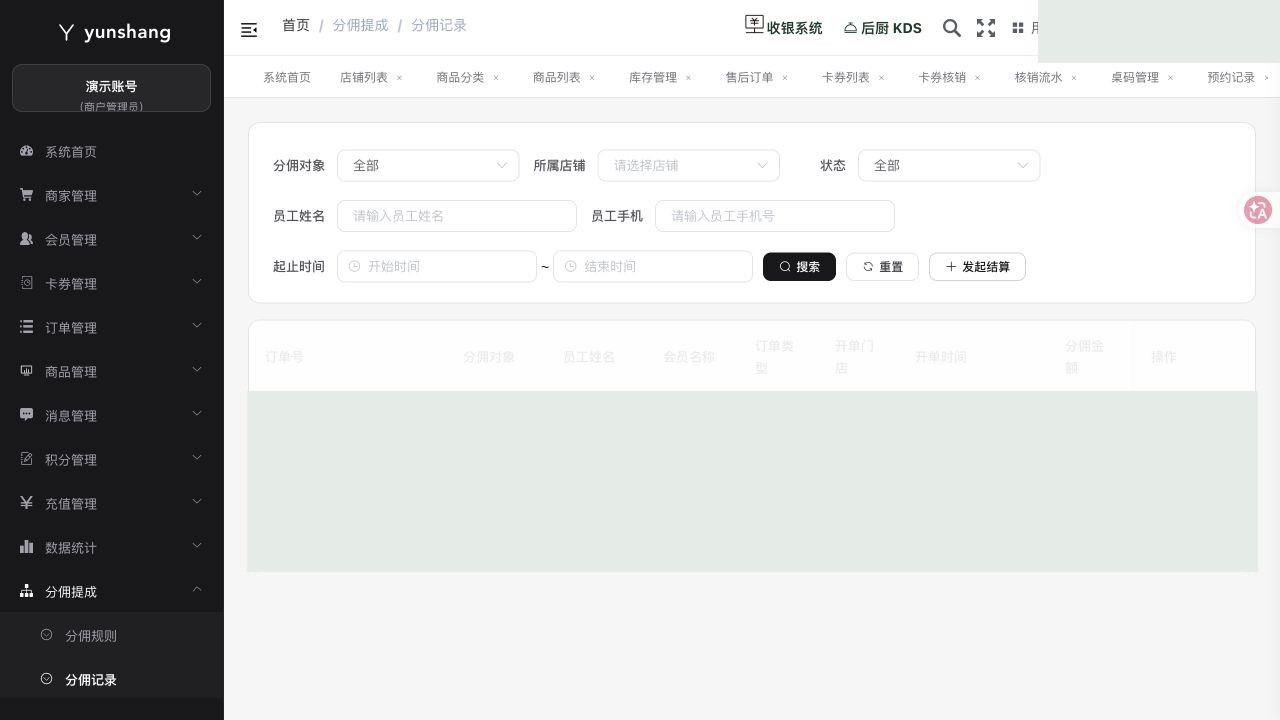Switch to the 系统首页 tab
Image resolution: width=1280 pixels, height=720 pixels.
(x=286, y=77)
